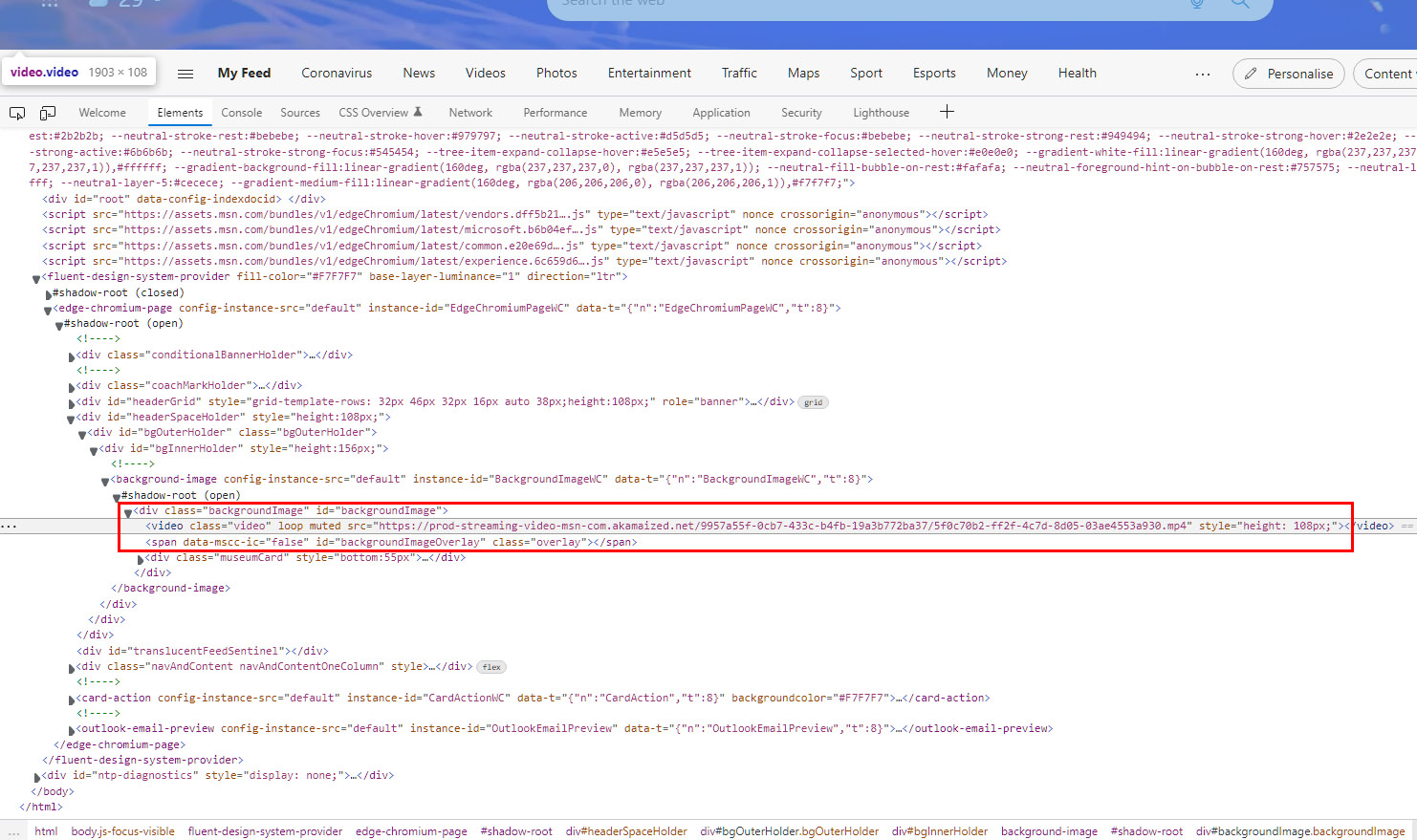Select the backgroundImageOverlay span row

(x=391, y=542)
